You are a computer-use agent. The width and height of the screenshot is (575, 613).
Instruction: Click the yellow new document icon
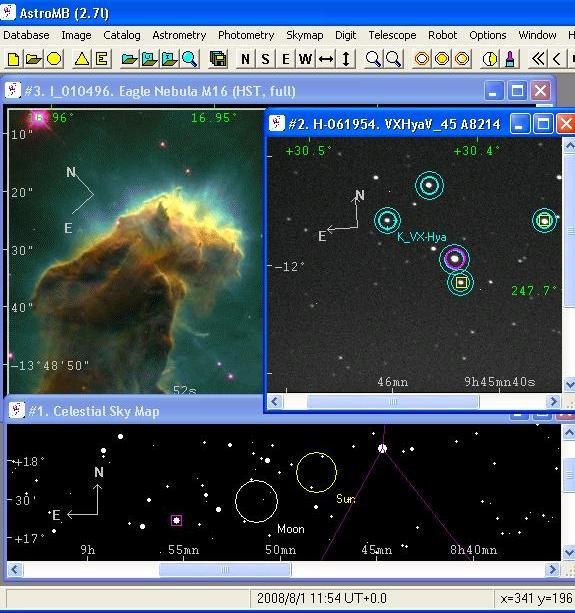(13, 59)
